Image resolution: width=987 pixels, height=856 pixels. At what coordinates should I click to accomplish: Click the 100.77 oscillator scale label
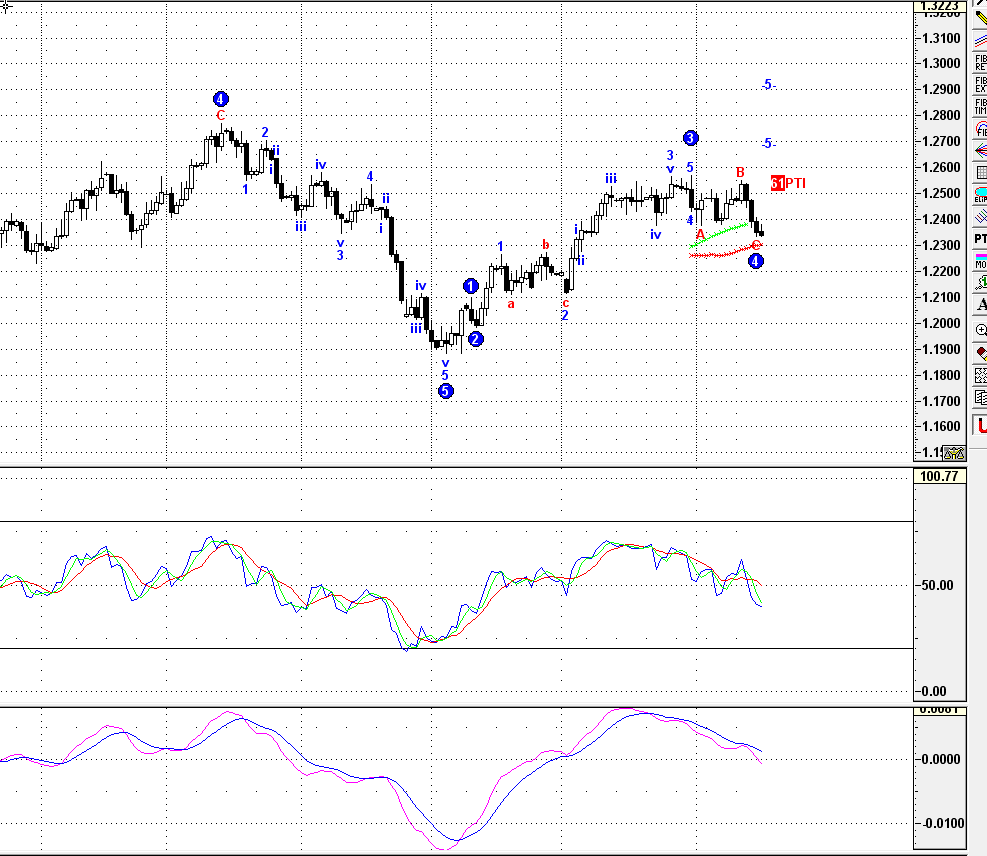[x=942, y=476]
